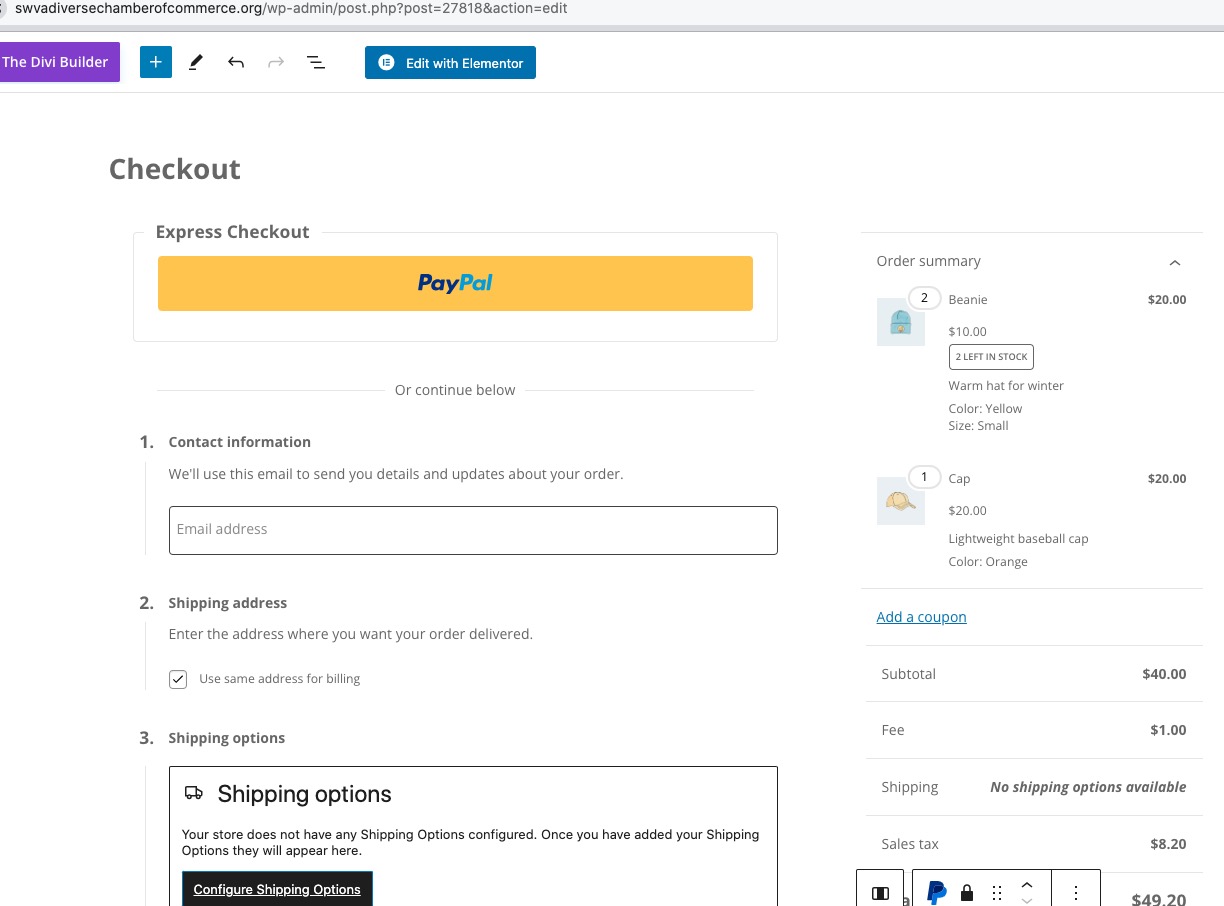Click the block drag handle dots
This screenshot has height=906, width=1224.
tap(996, 893)
